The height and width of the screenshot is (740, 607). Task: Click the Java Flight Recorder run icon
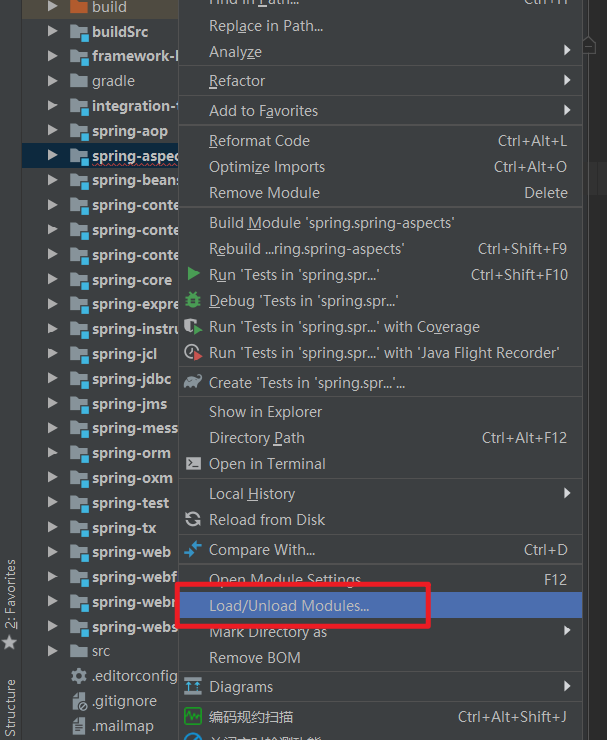193,353
